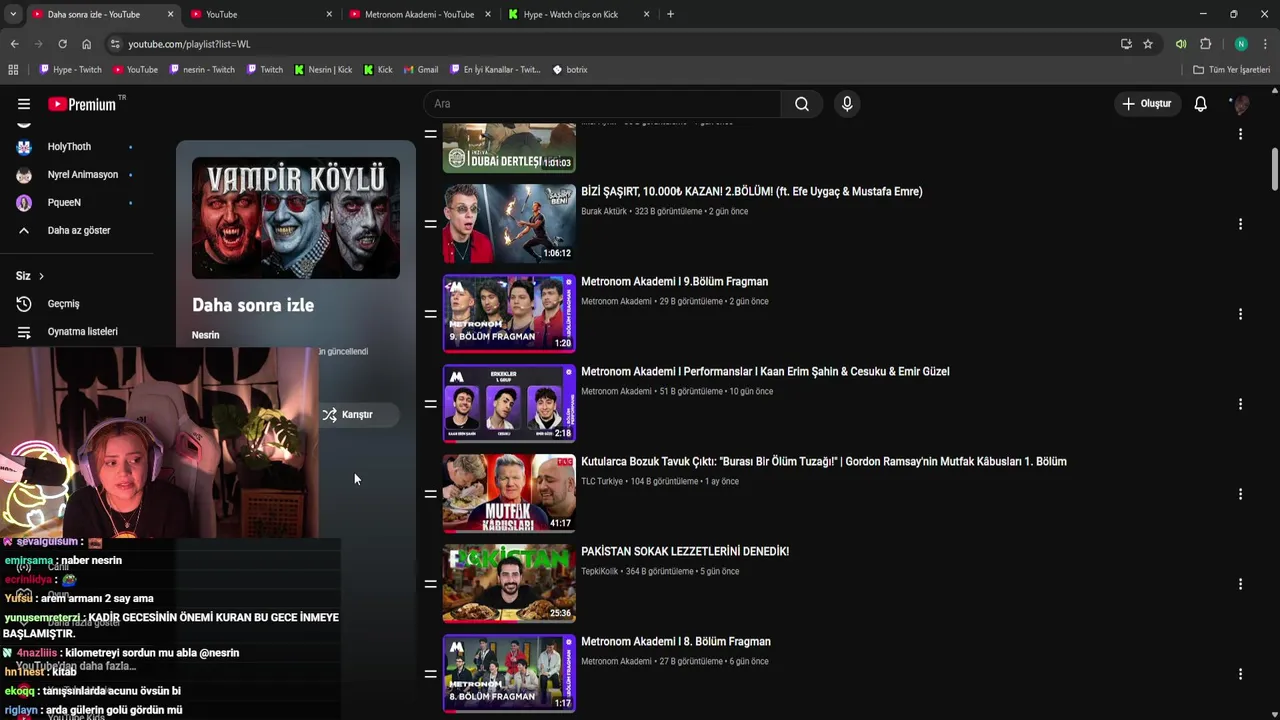This screenshot has height=720, width=1280.
Task: Open Metronom 9. Bölüm Fragman thumbnail
Action: click(509, 314)
